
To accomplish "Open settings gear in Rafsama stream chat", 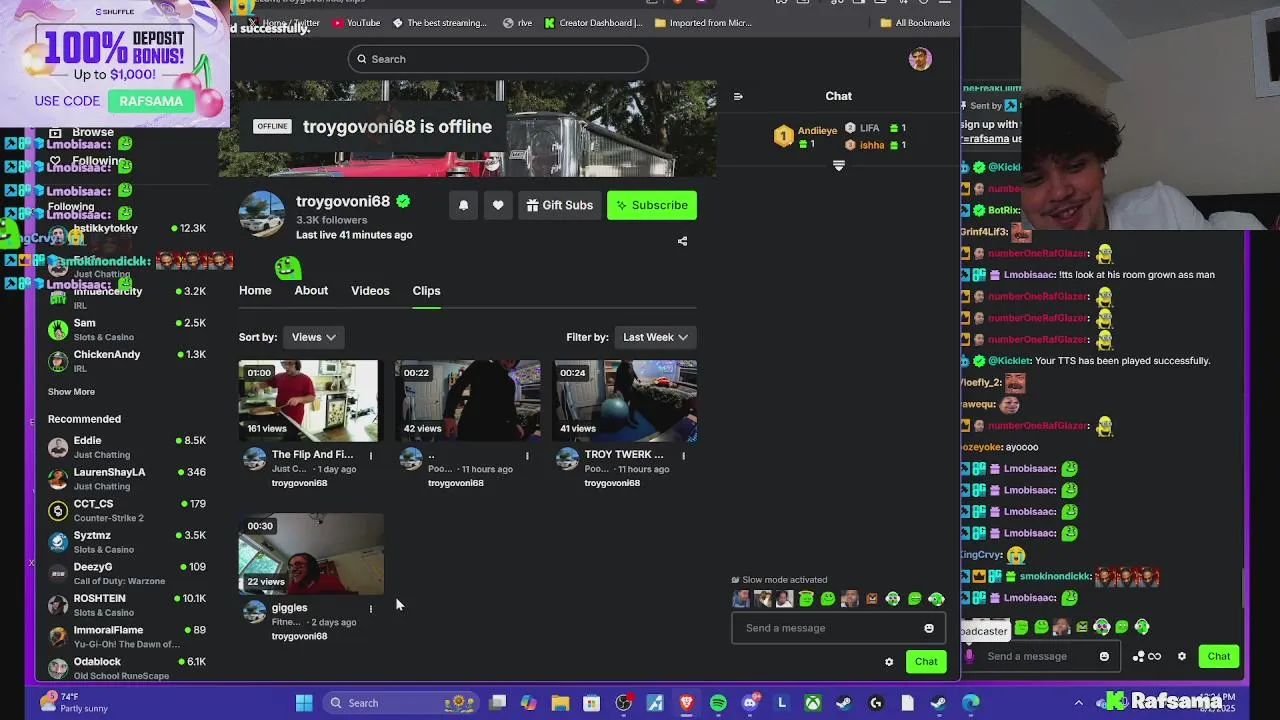I will pyautogui.click(x=1182, y=656).
